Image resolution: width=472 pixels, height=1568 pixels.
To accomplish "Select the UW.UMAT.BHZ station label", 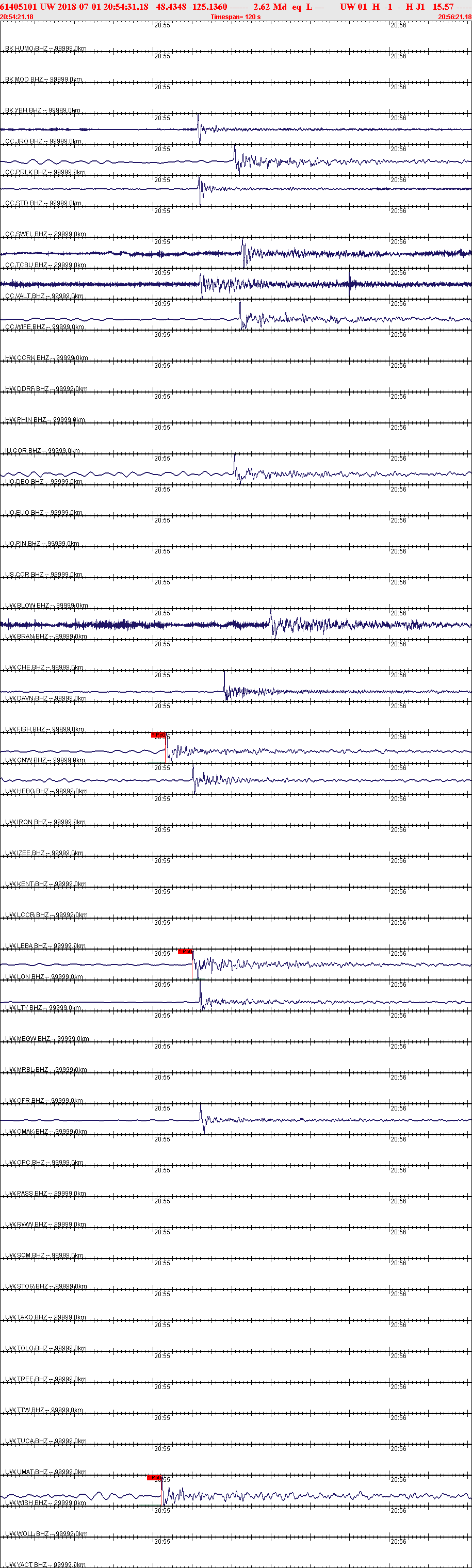I will point(46,1472).
